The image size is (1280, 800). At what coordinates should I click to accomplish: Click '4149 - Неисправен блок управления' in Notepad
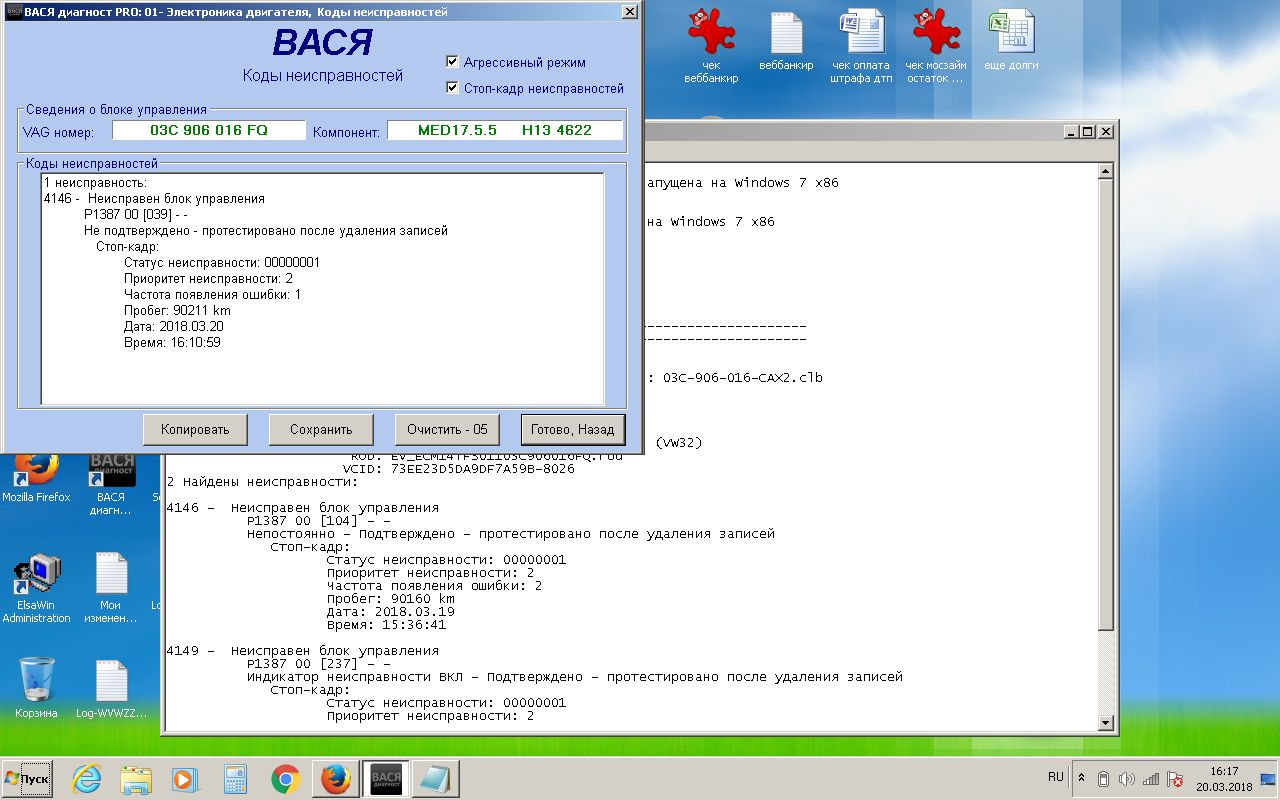click(x=302, y=651)
